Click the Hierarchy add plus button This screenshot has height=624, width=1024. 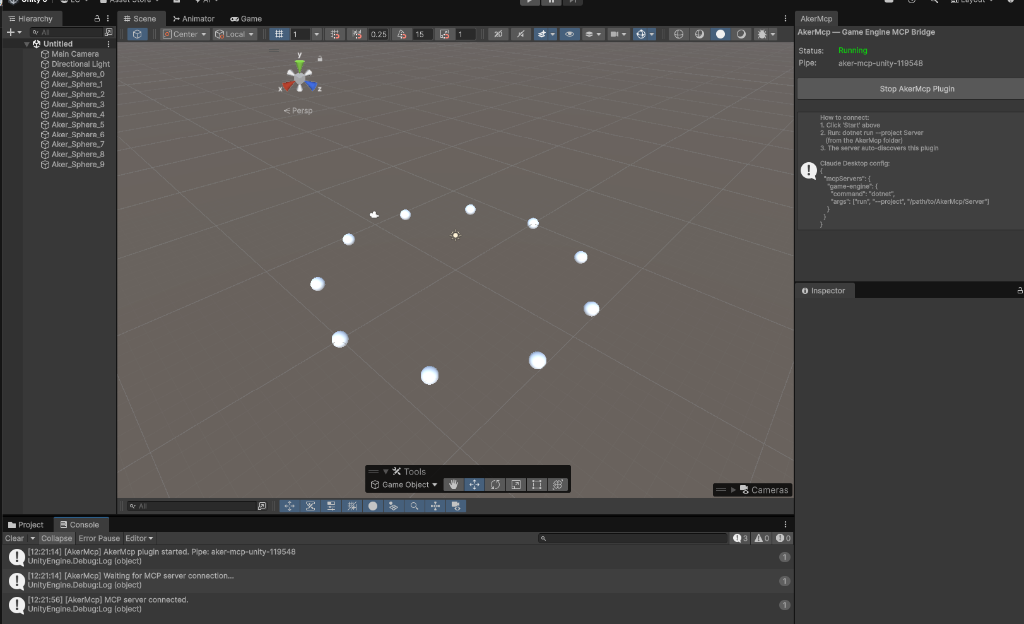[x=10, y=32]
